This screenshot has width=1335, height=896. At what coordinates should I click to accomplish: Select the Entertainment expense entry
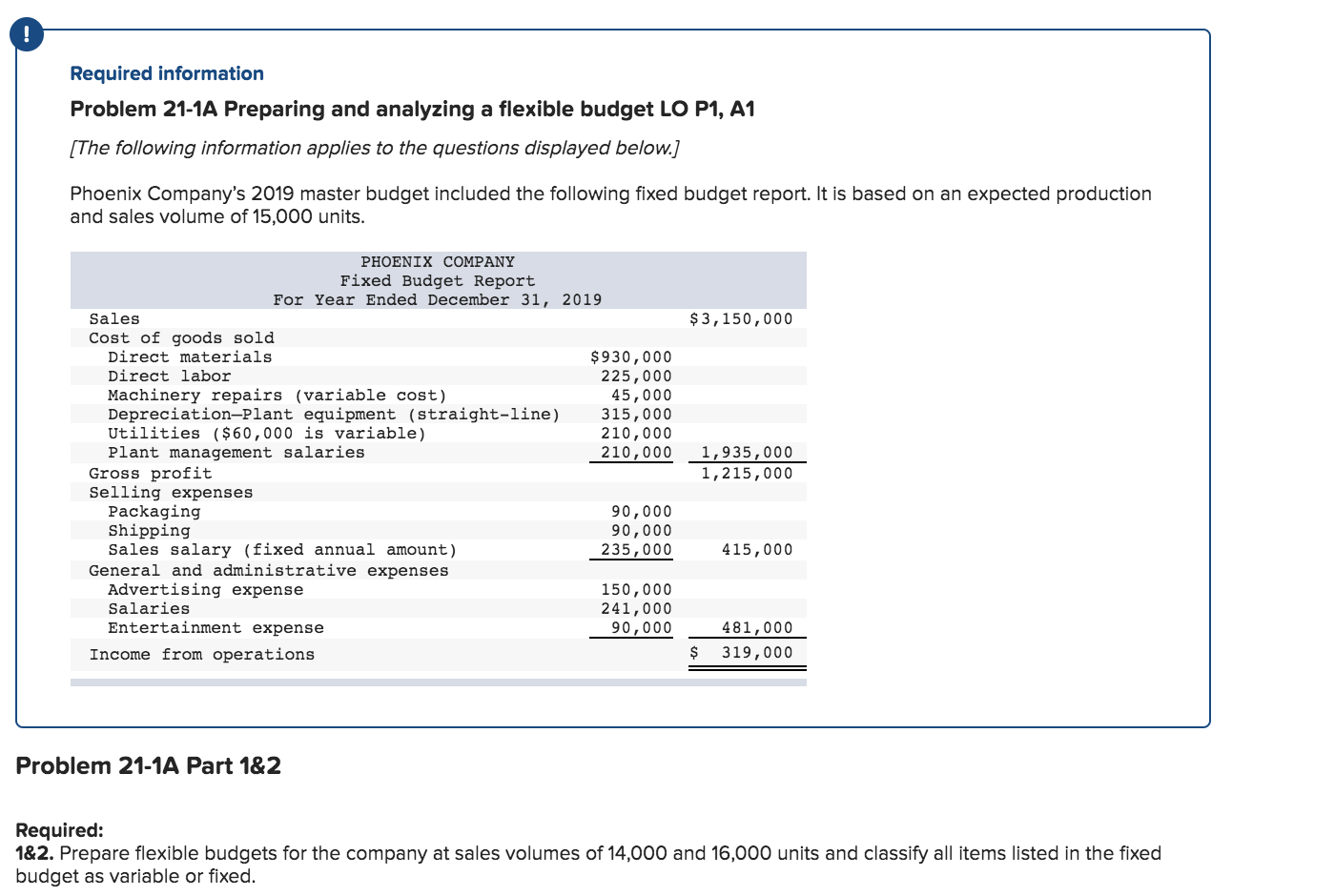[x=216, y=627]
